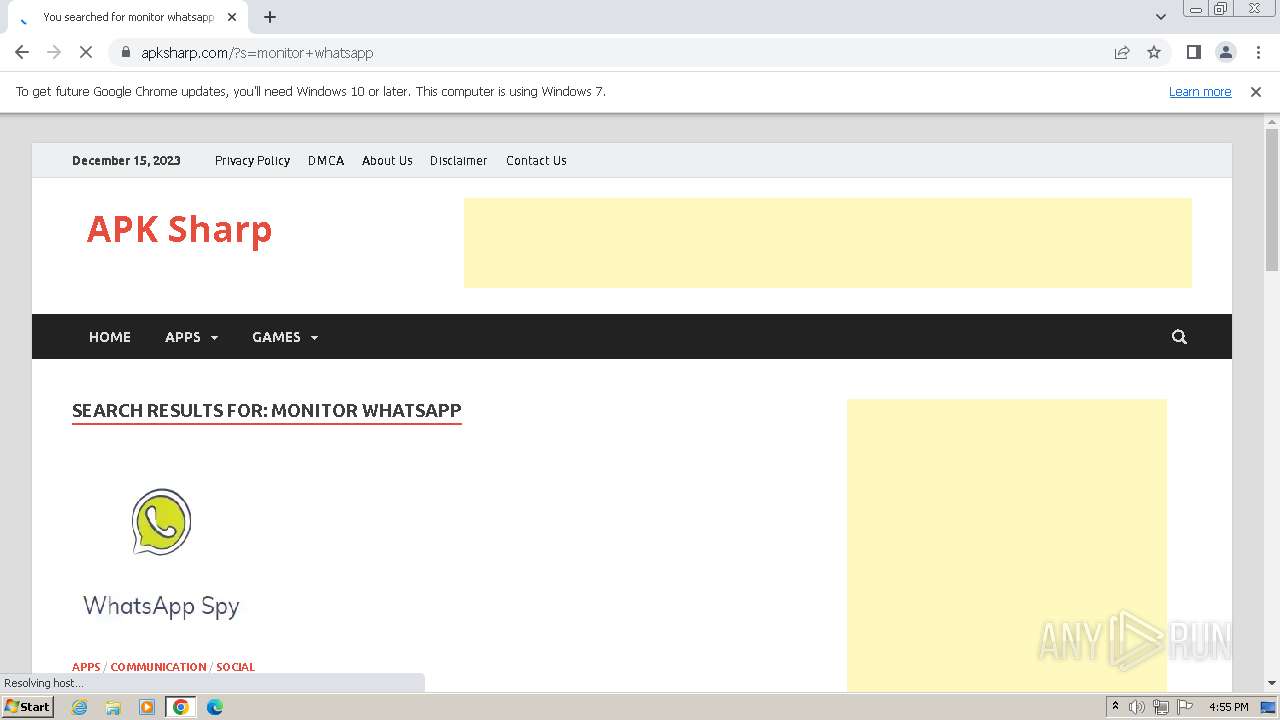Open the tab search chevron dropdown
The image size is (1280, 720).
click(x=1161, y=17)
